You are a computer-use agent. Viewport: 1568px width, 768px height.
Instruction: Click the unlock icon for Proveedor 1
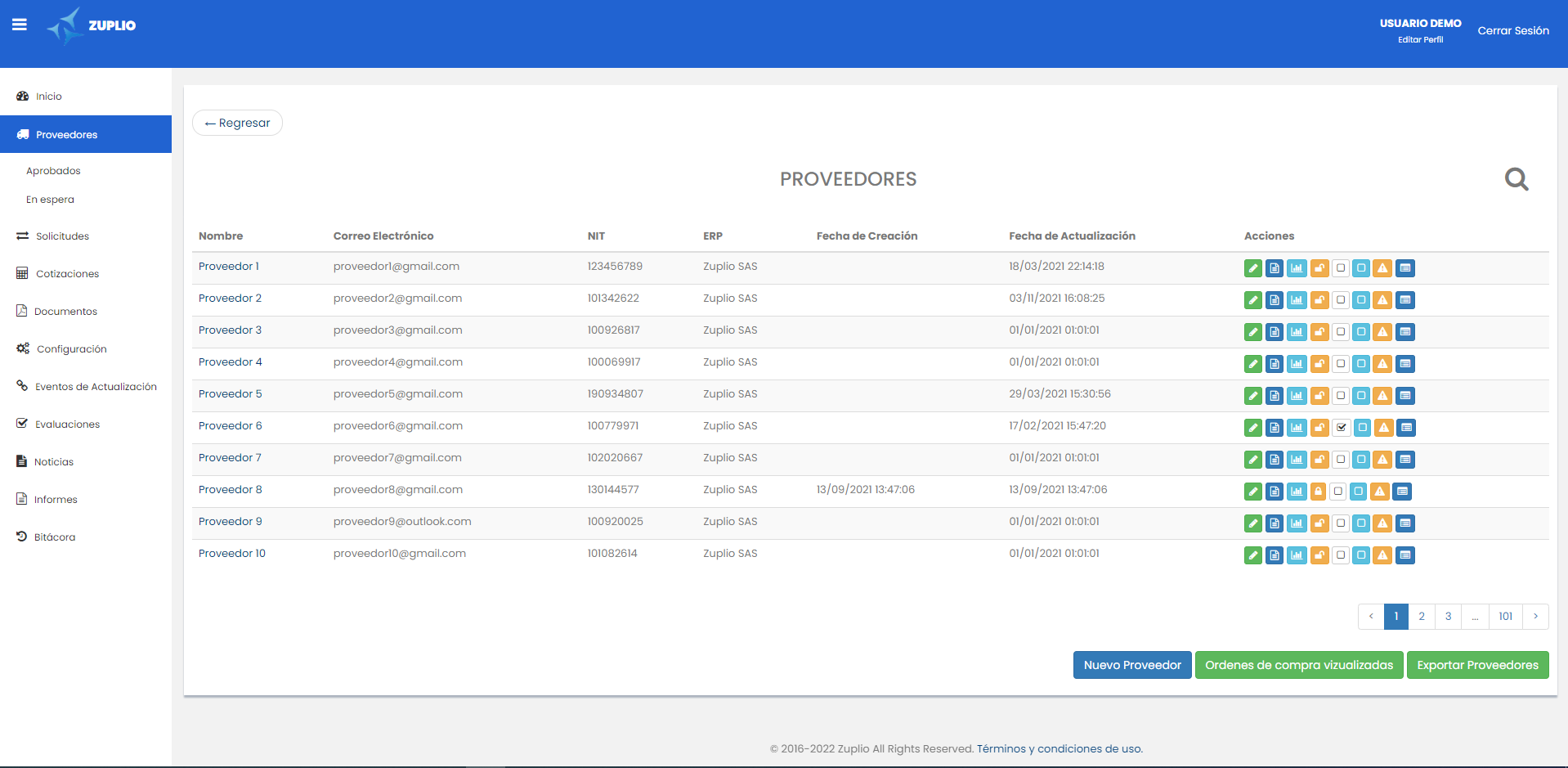click(1319, 268)
